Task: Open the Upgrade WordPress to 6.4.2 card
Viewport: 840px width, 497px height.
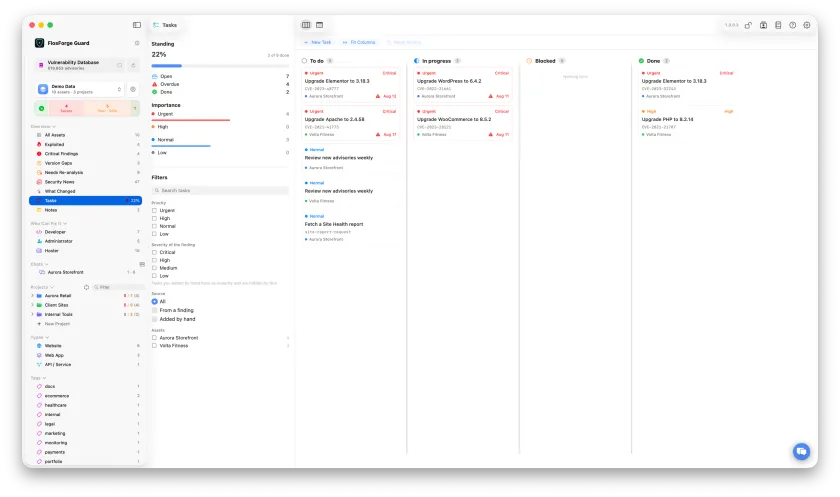Action: pos(463,85)
